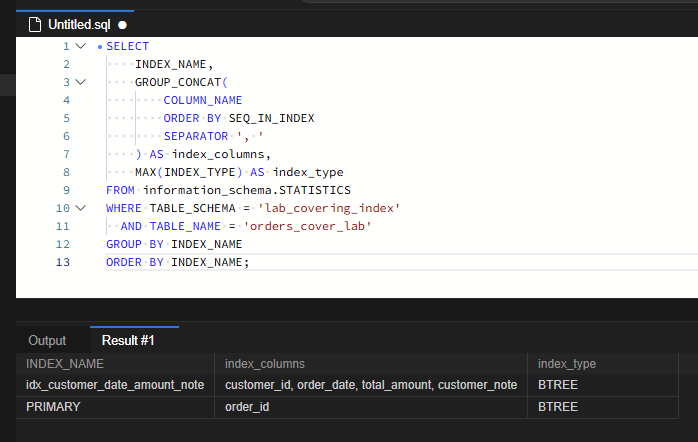Select the Untitled.sql editor tab
This screenshot has height=442, width=698.
75,24
